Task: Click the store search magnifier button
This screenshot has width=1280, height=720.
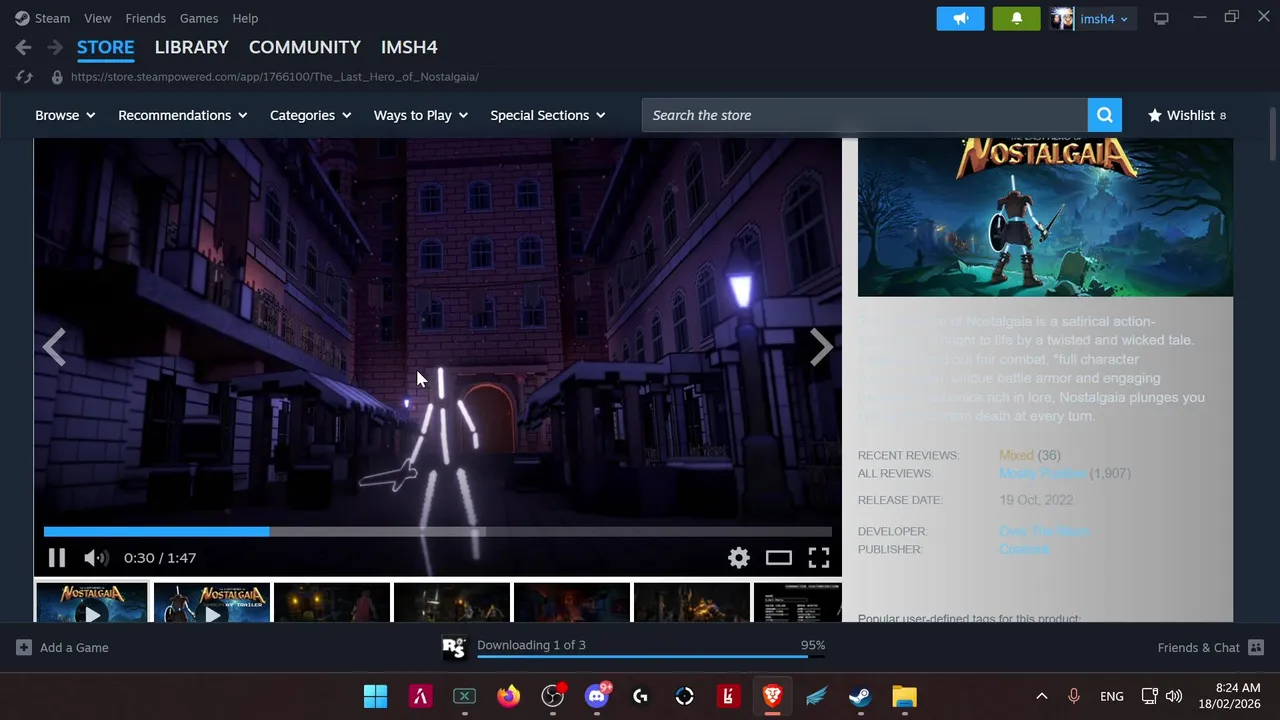Action: click(x=1105, y=115)
